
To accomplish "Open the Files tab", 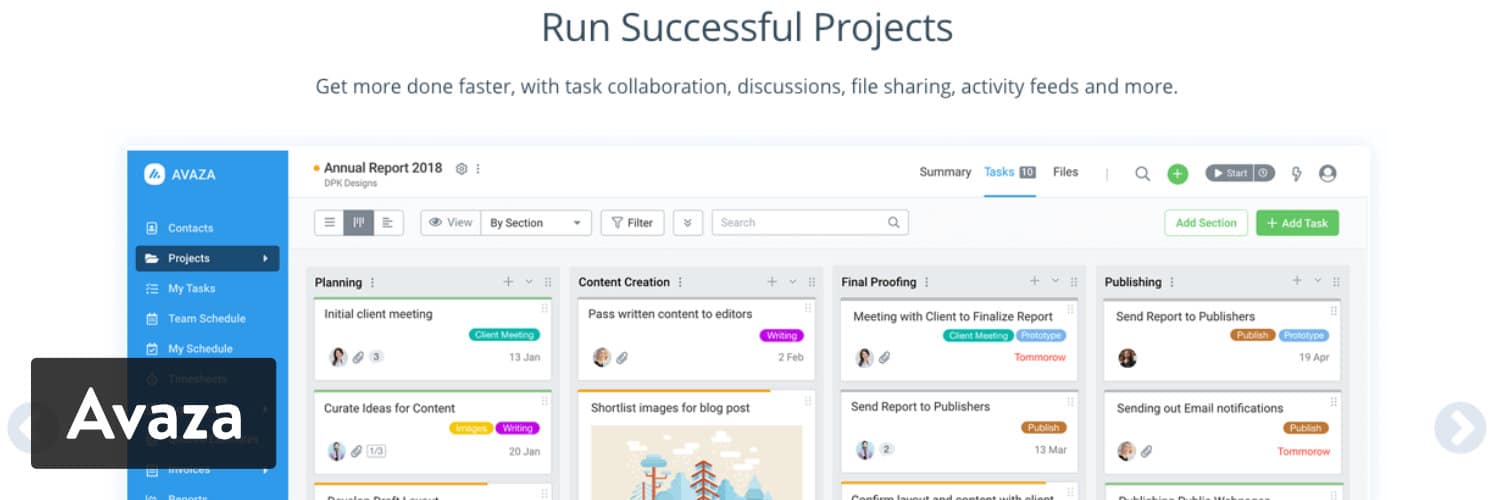I will tap(1066, 172).
